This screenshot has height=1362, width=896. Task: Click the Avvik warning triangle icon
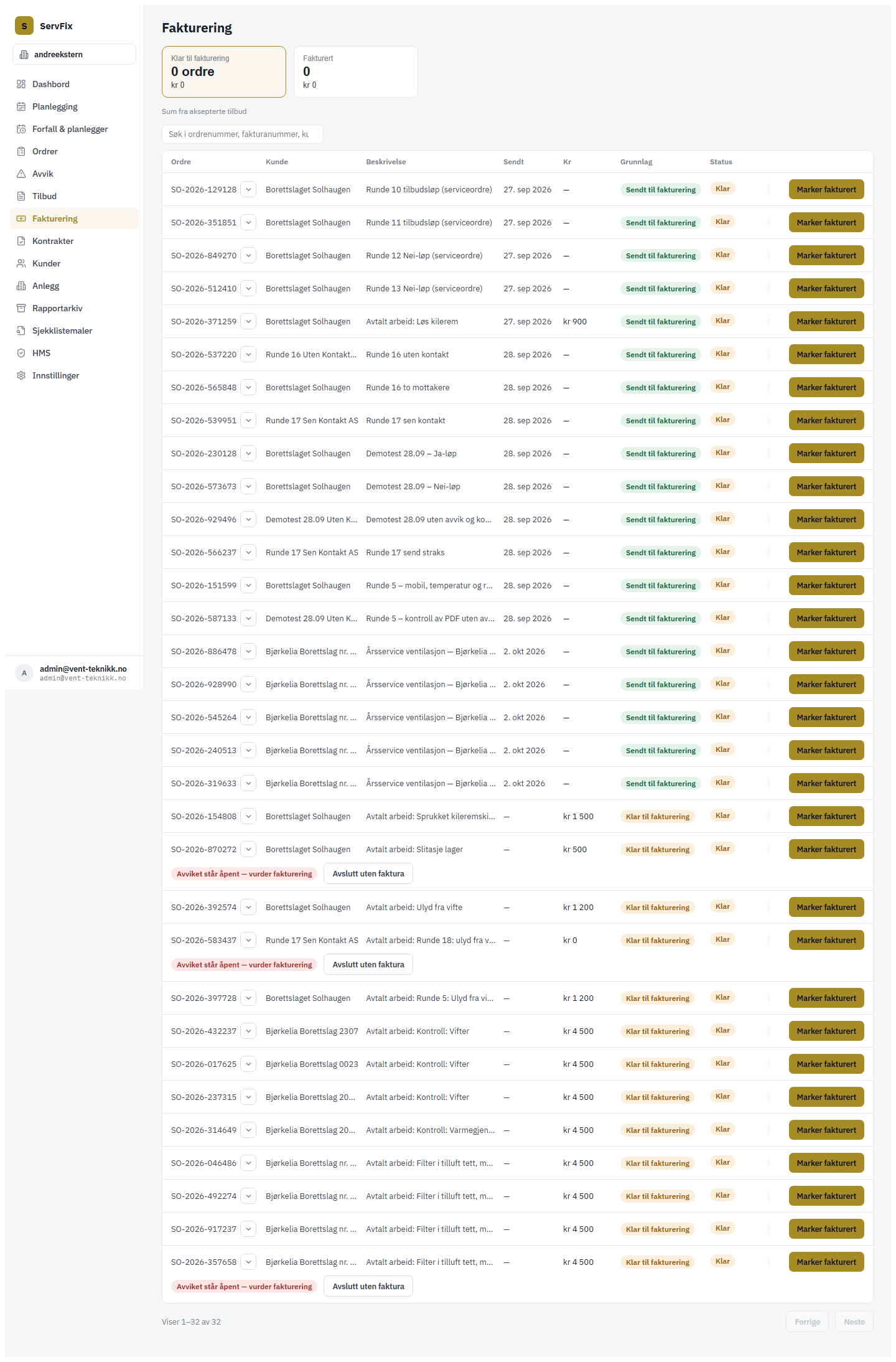21,174
